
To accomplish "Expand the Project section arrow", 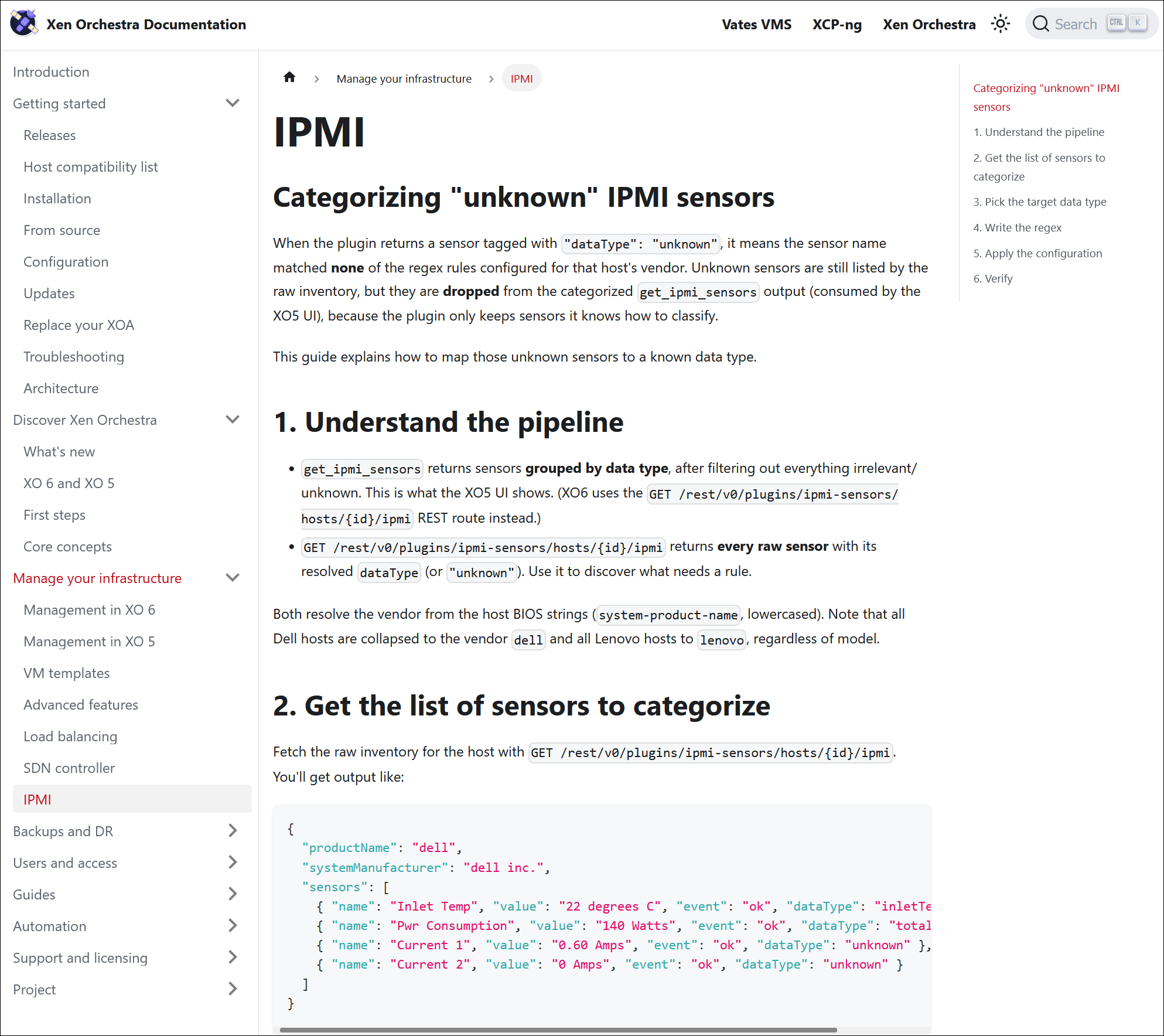I will (x=233, y=990).
